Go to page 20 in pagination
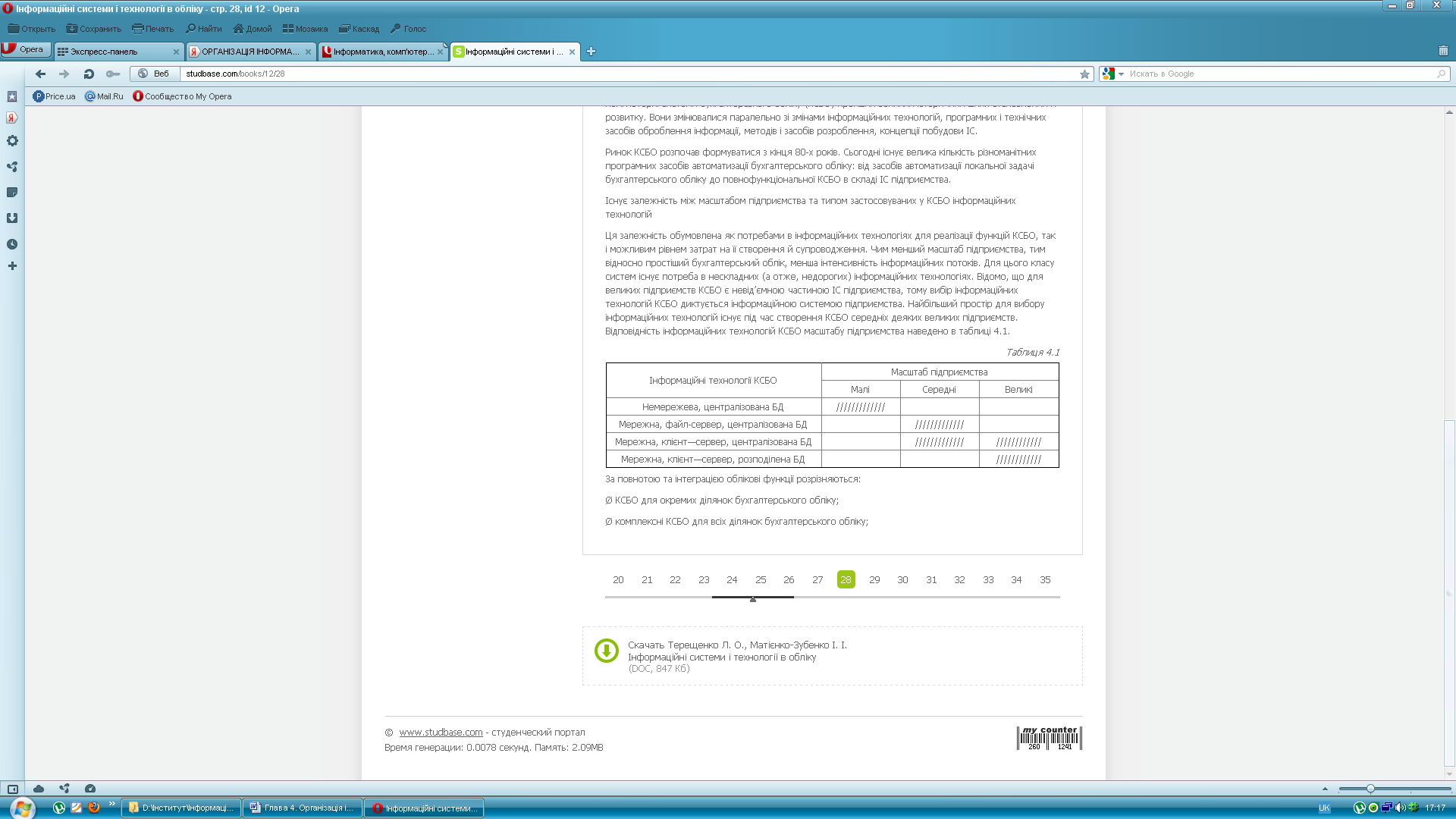Screen dimensions: 1456x819 (618, 579)
